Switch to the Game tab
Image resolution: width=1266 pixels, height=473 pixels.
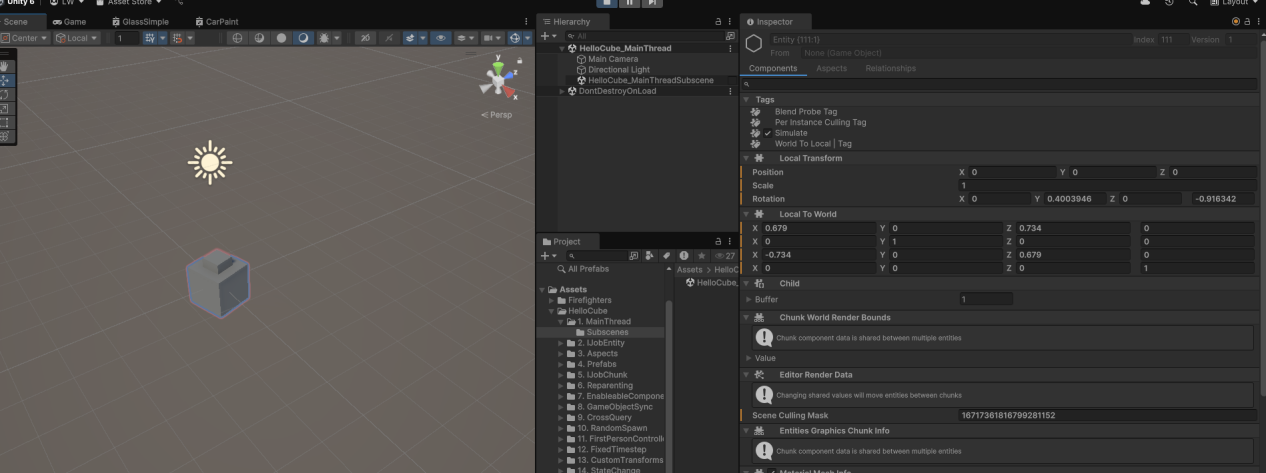point(69,21)
